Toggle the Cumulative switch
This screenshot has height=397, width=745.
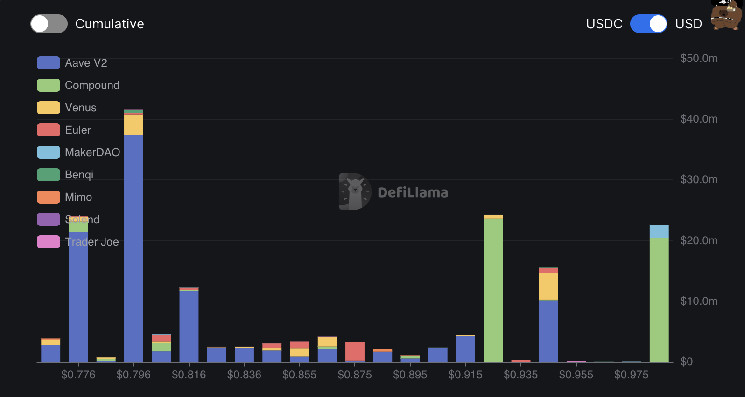(x=49, y=23)
